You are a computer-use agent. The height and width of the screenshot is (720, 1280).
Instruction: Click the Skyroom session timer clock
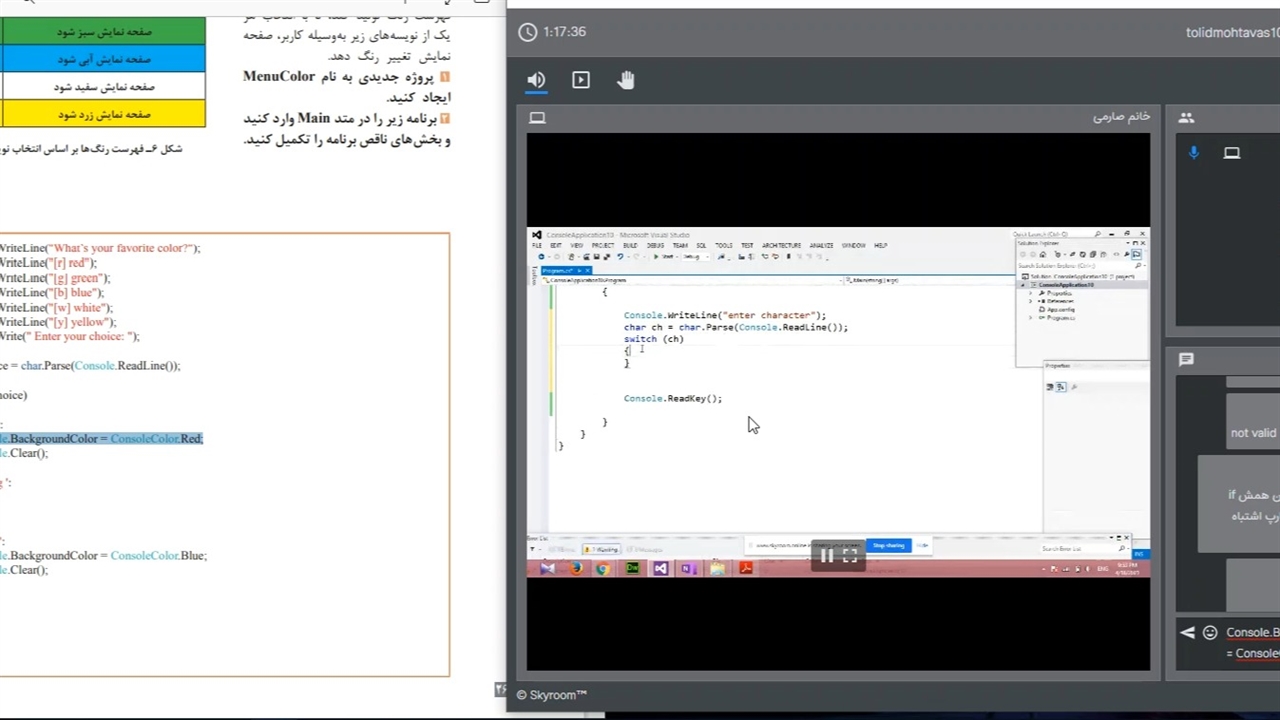(528, 32)
